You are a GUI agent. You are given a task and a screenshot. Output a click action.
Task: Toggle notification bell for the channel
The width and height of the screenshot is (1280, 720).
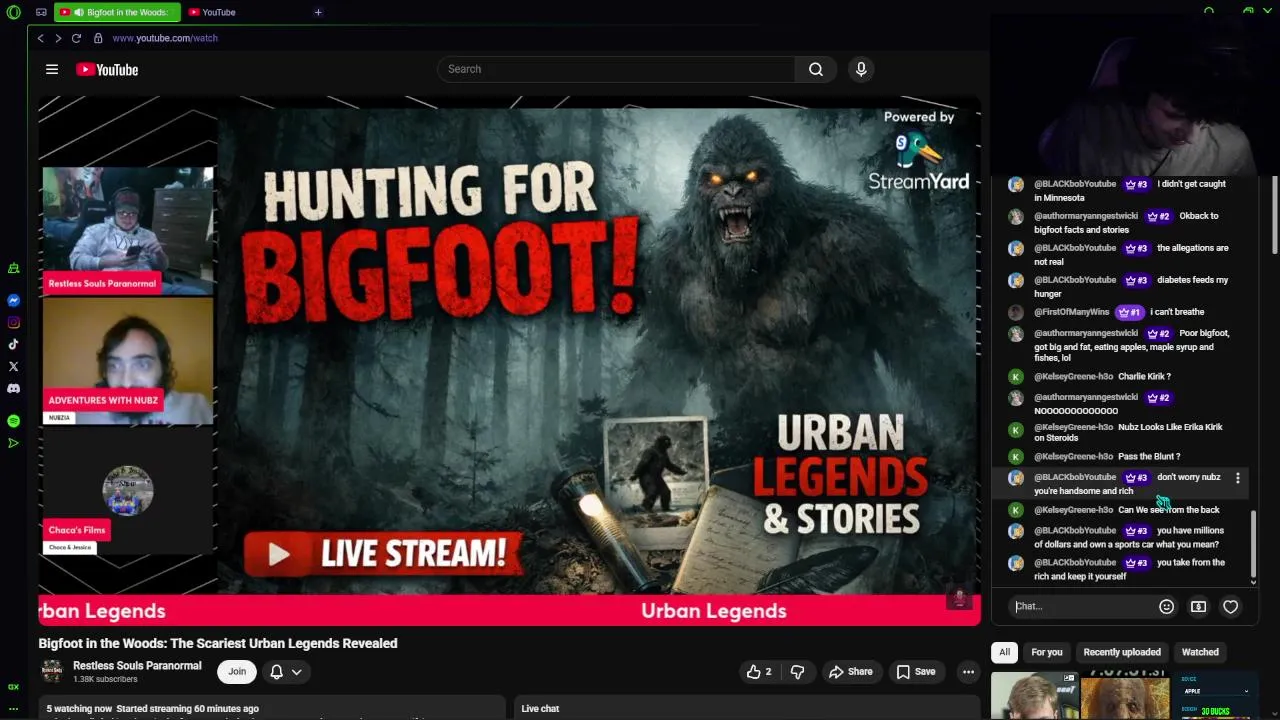[276, 672]
